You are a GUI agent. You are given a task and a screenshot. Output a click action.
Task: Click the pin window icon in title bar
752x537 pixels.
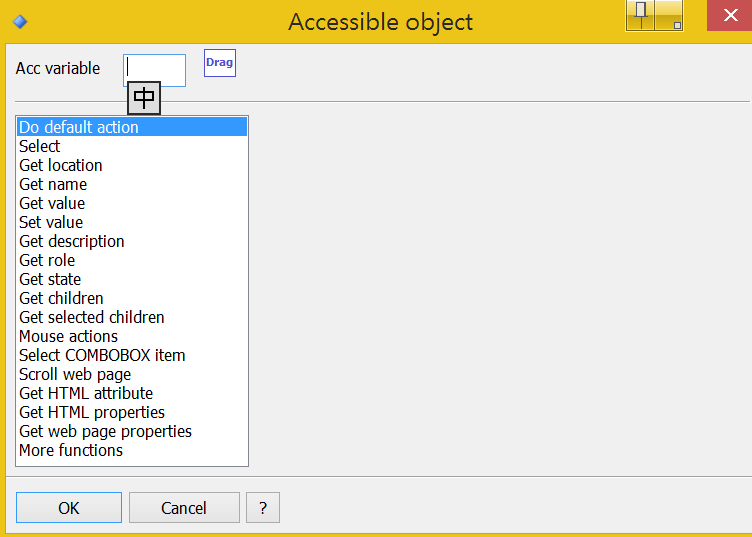coord(640,16)
